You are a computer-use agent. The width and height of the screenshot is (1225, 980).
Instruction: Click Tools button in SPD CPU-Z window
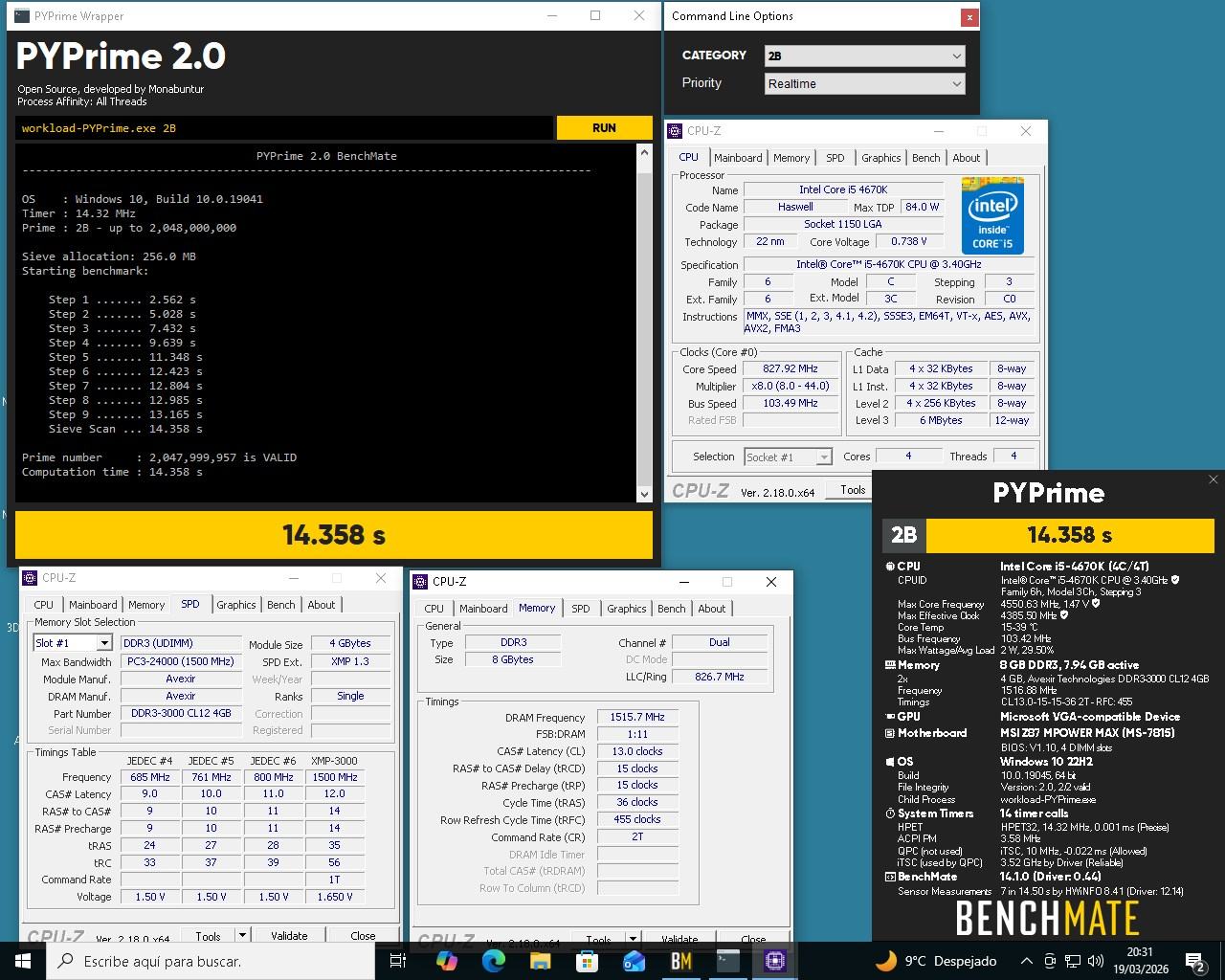pos(209,936)
